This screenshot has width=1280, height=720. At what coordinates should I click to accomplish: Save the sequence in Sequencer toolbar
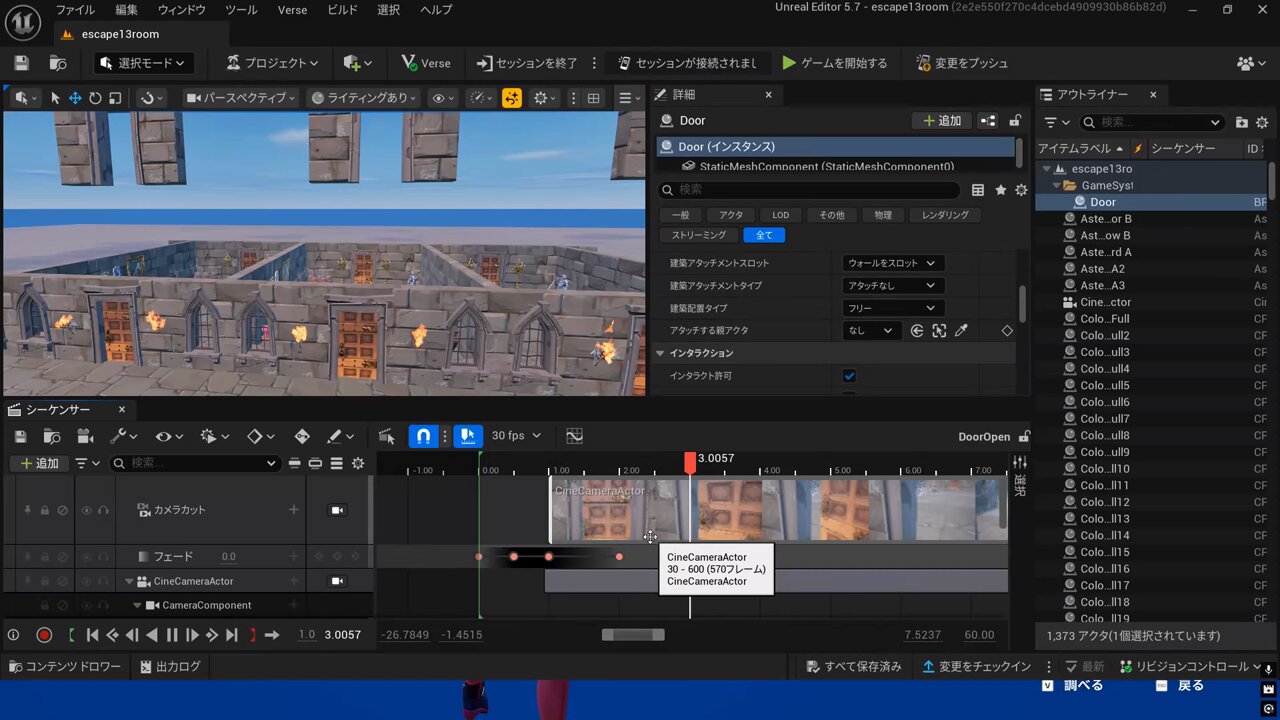[x=21, y=436]
